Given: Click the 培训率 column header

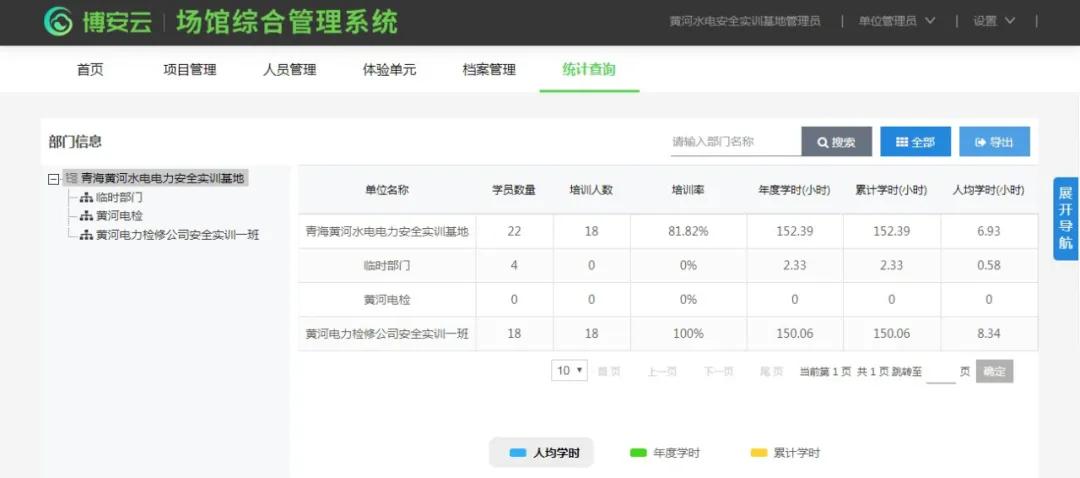Looking at the screenshot, I should point(688,190).
